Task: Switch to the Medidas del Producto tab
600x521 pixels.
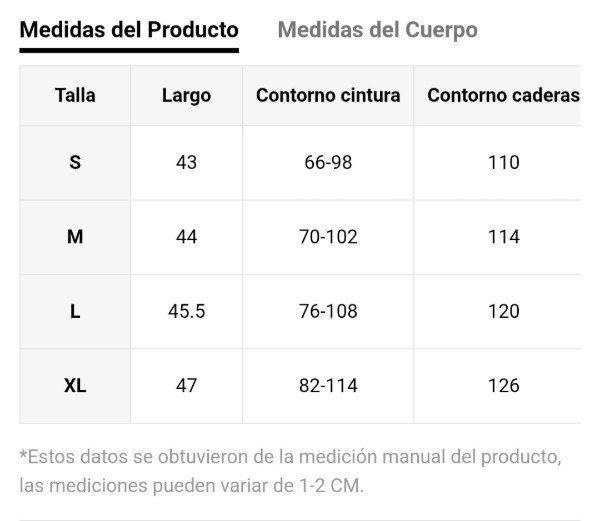Action: [129, 30]
